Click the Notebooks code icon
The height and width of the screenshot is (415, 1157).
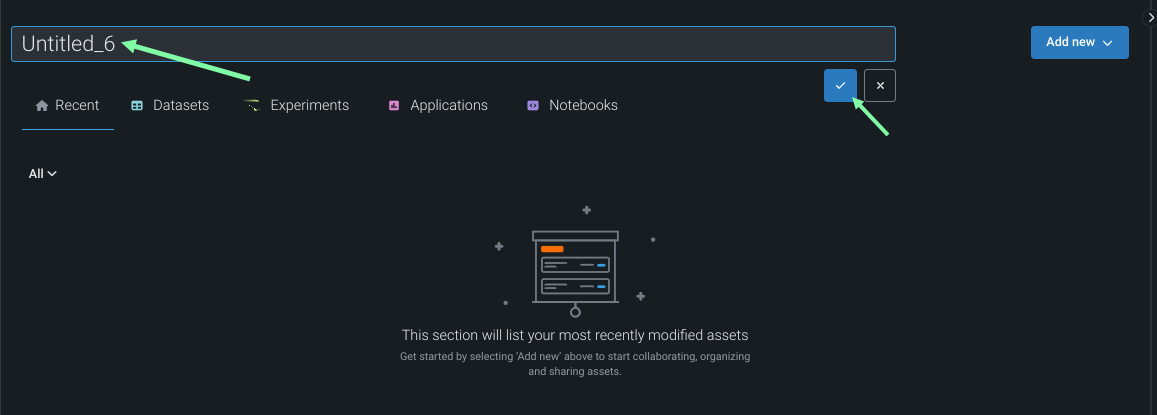coord(533,105)
